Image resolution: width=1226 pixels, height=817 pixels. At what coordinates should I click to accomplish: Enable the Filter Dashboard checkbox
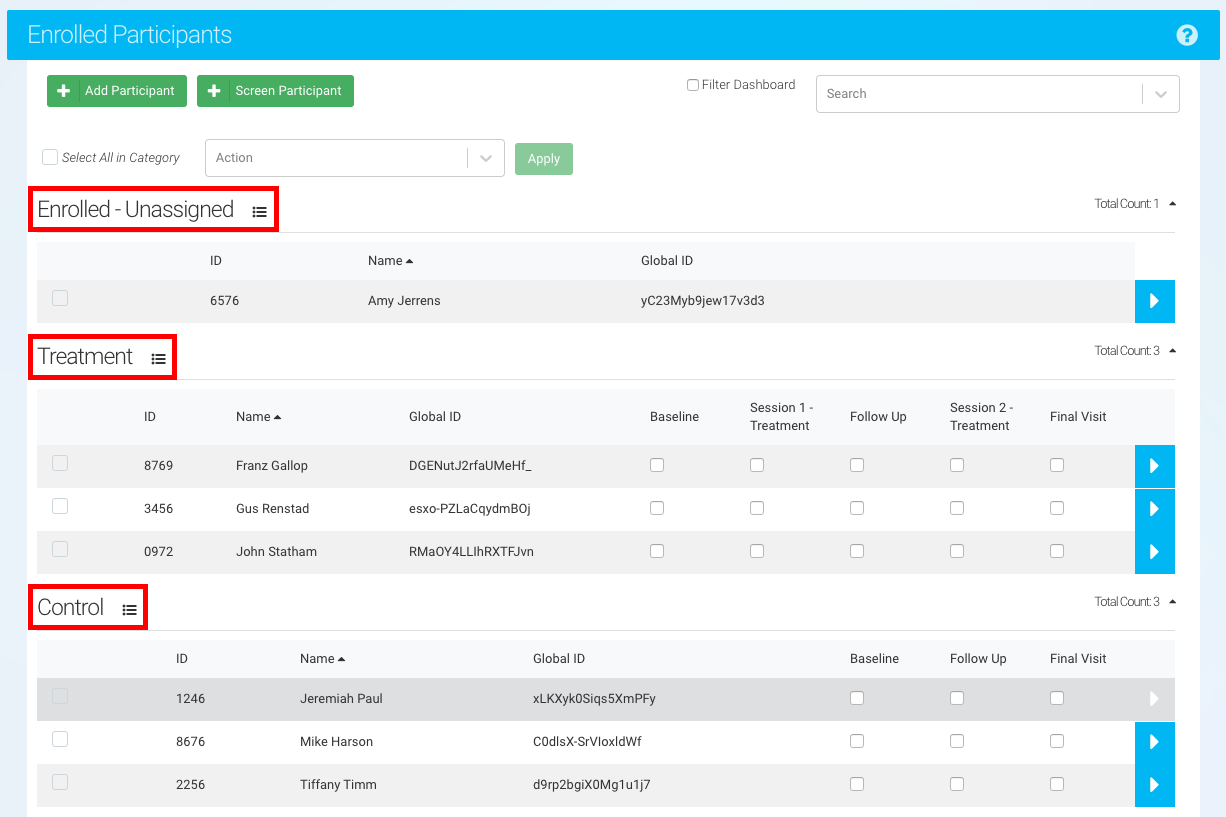(693, 85)
